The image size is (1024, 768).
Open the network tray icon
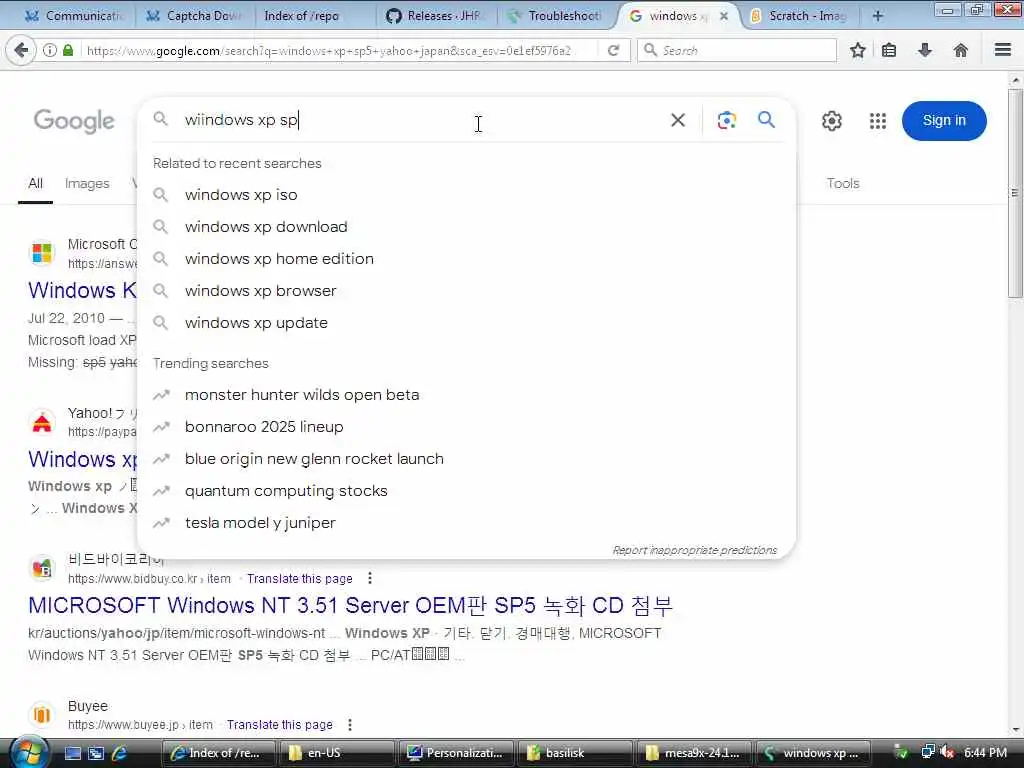(x=927, y=752)
